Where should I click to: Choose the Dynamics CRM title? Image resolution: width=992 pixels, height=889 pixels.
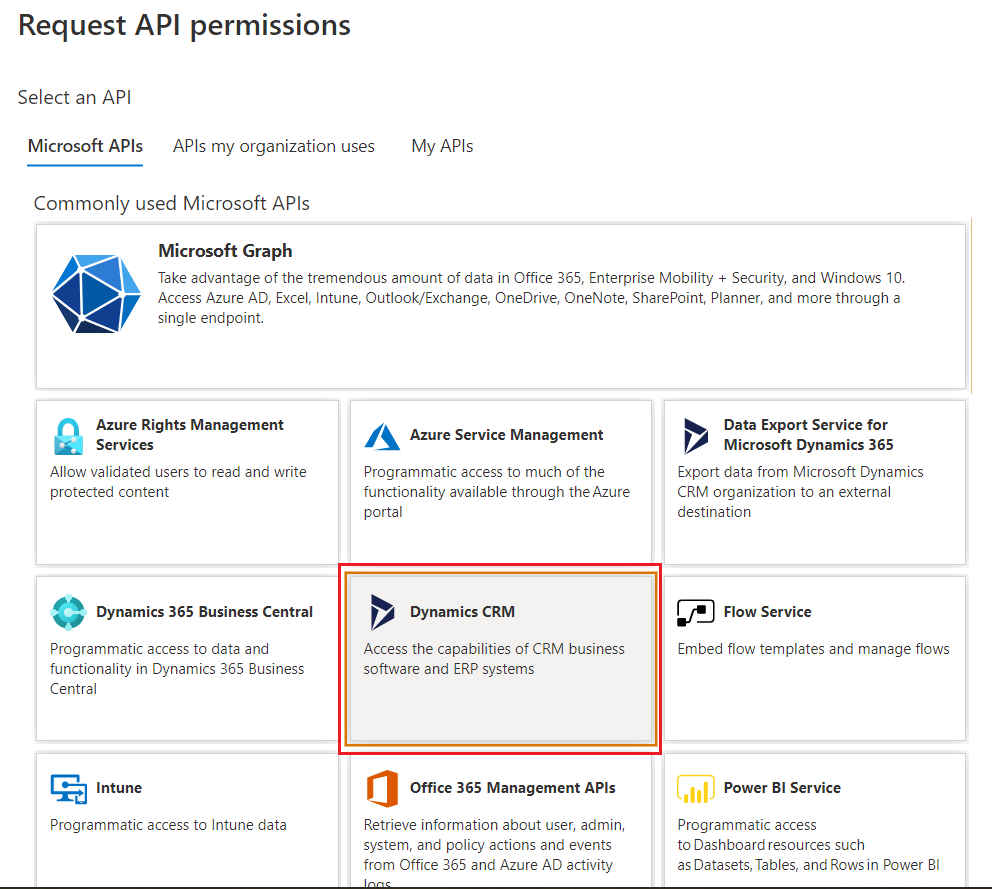pos(462,612)
